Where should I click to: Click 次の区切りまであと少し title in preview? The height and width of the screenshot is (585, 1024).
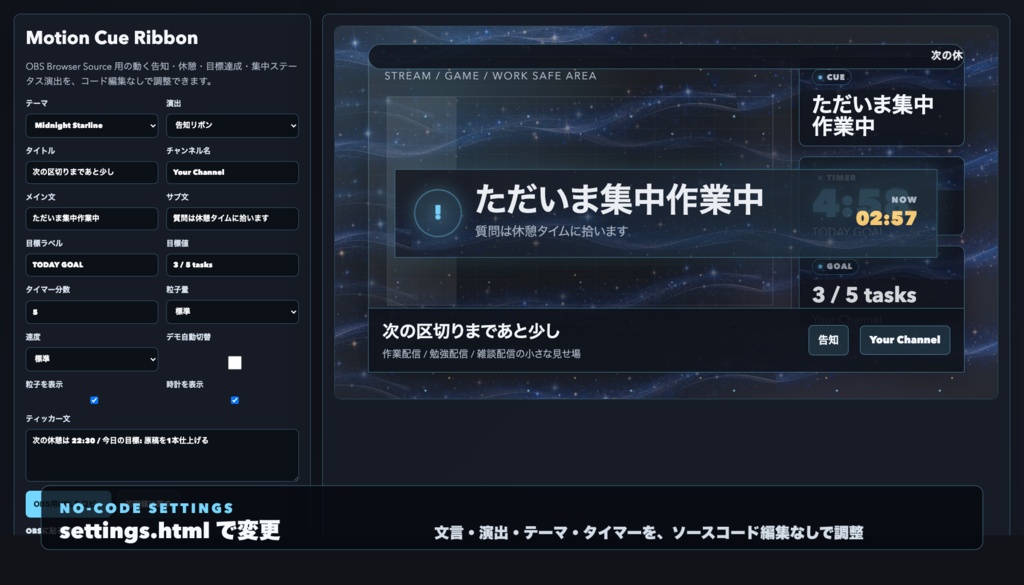click(471, 331)
